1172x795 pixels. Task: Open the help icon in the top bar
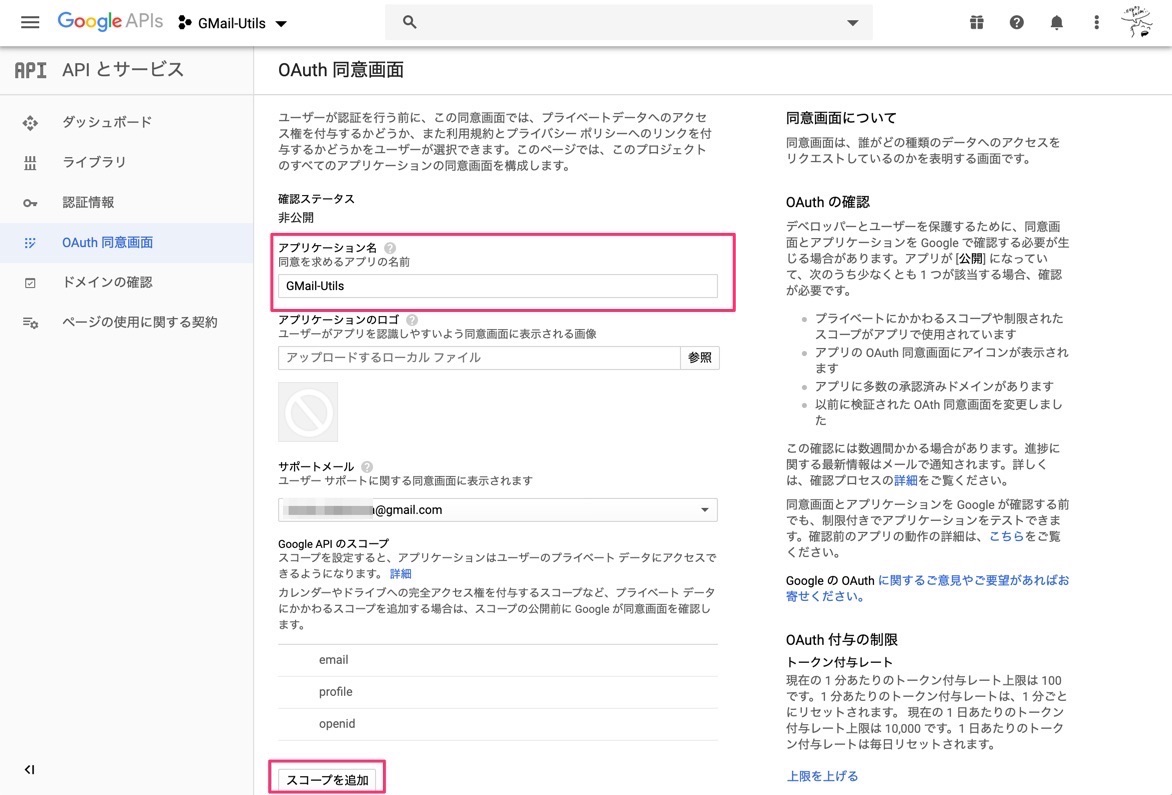click(1016, 21)
